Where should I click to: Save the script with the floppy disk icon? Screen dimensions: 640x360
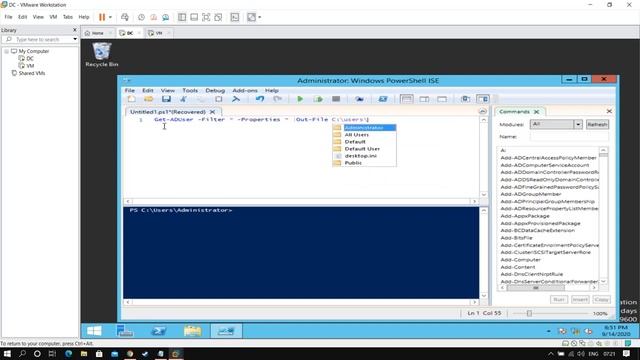[166, 99]
